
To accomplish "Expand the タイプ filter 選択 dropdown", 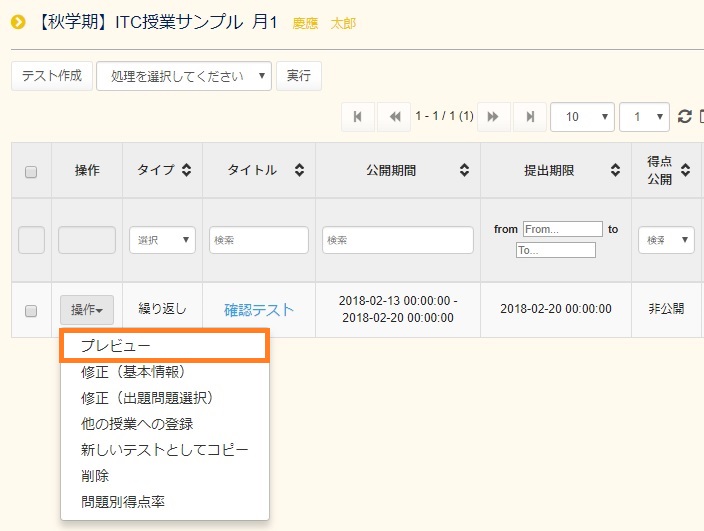I will (x=162, y=240).
